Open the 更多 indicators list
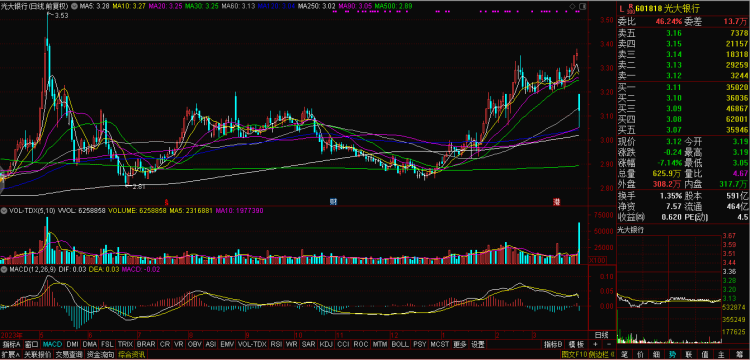The height and width of the screenshot is (360, 750). [460, 345]
